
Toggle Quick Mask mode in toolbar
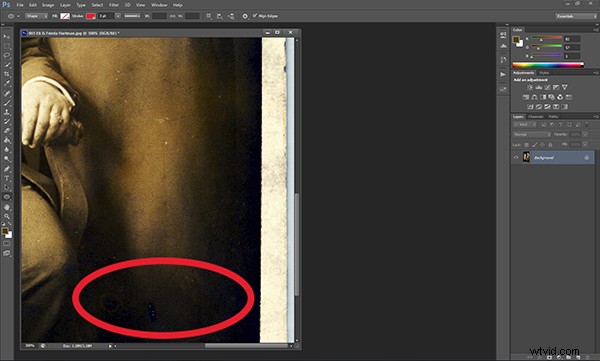(x=7, y=243)
